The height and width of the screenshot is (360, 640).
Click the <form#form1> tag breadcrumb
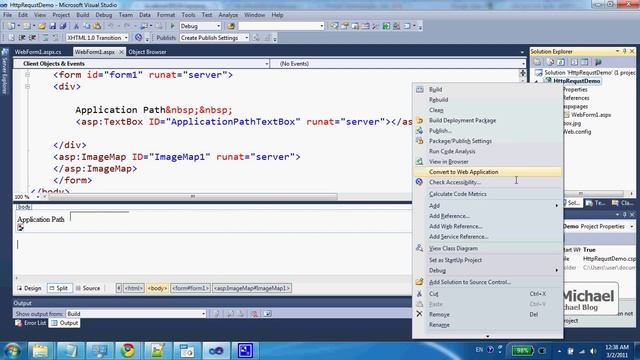[190, 288]
